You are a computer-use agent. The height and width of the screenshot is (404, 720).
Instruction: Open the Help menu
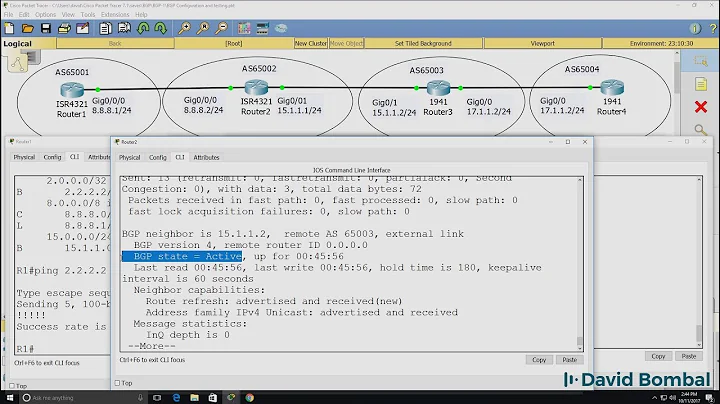[141, 15]
